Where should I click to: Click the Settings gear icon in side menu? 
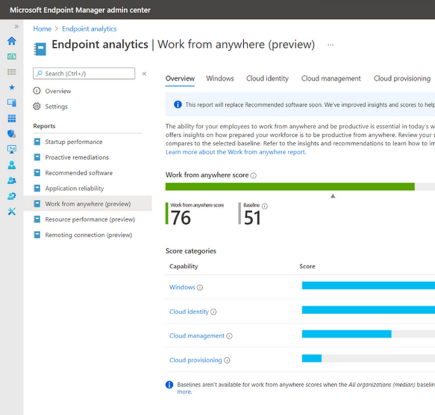click(x=37, y=106)
